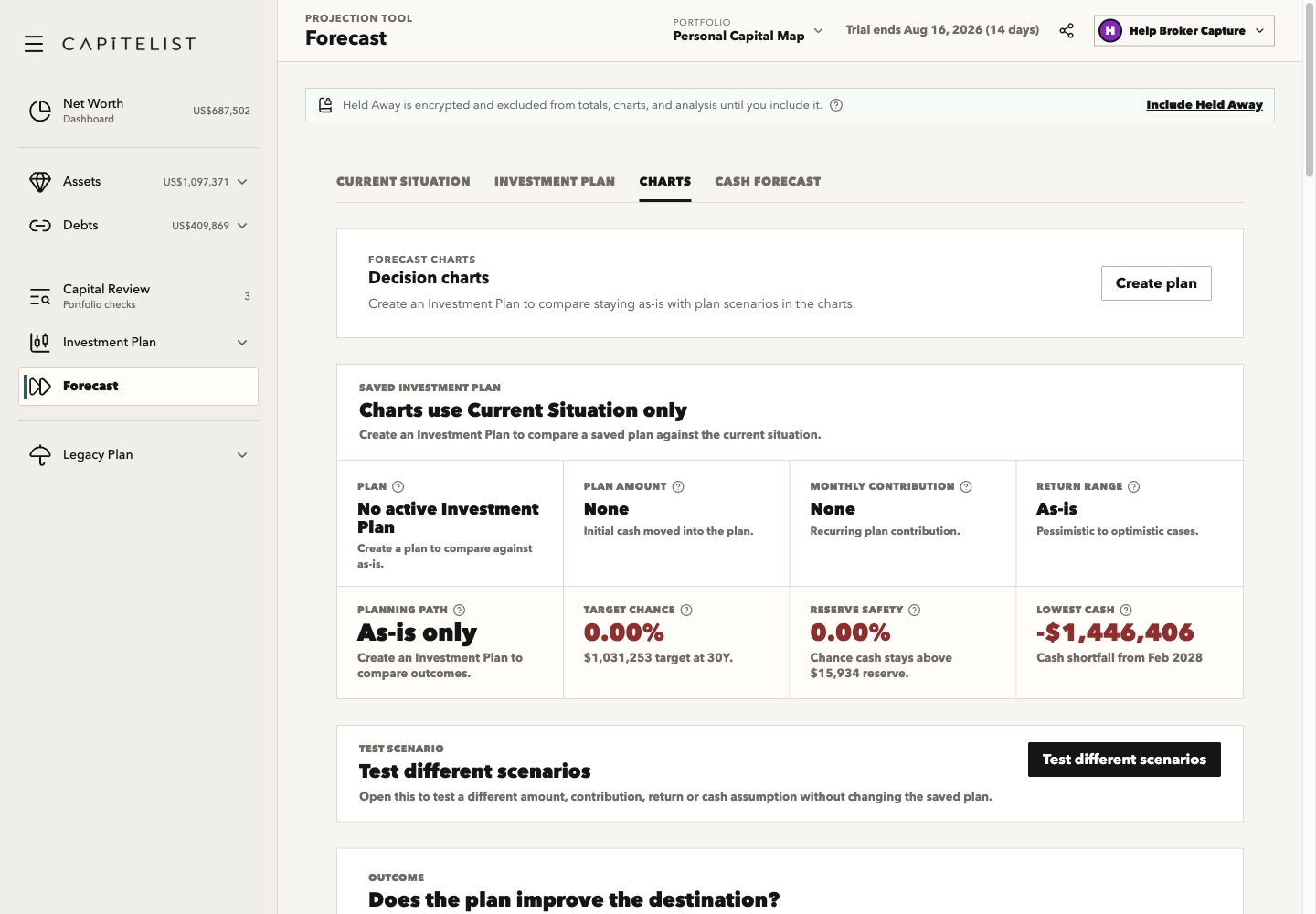This screenshot has width=1316, height=914.
Task: Open the Monthly Contribution help icon
Action: point(966,486)
